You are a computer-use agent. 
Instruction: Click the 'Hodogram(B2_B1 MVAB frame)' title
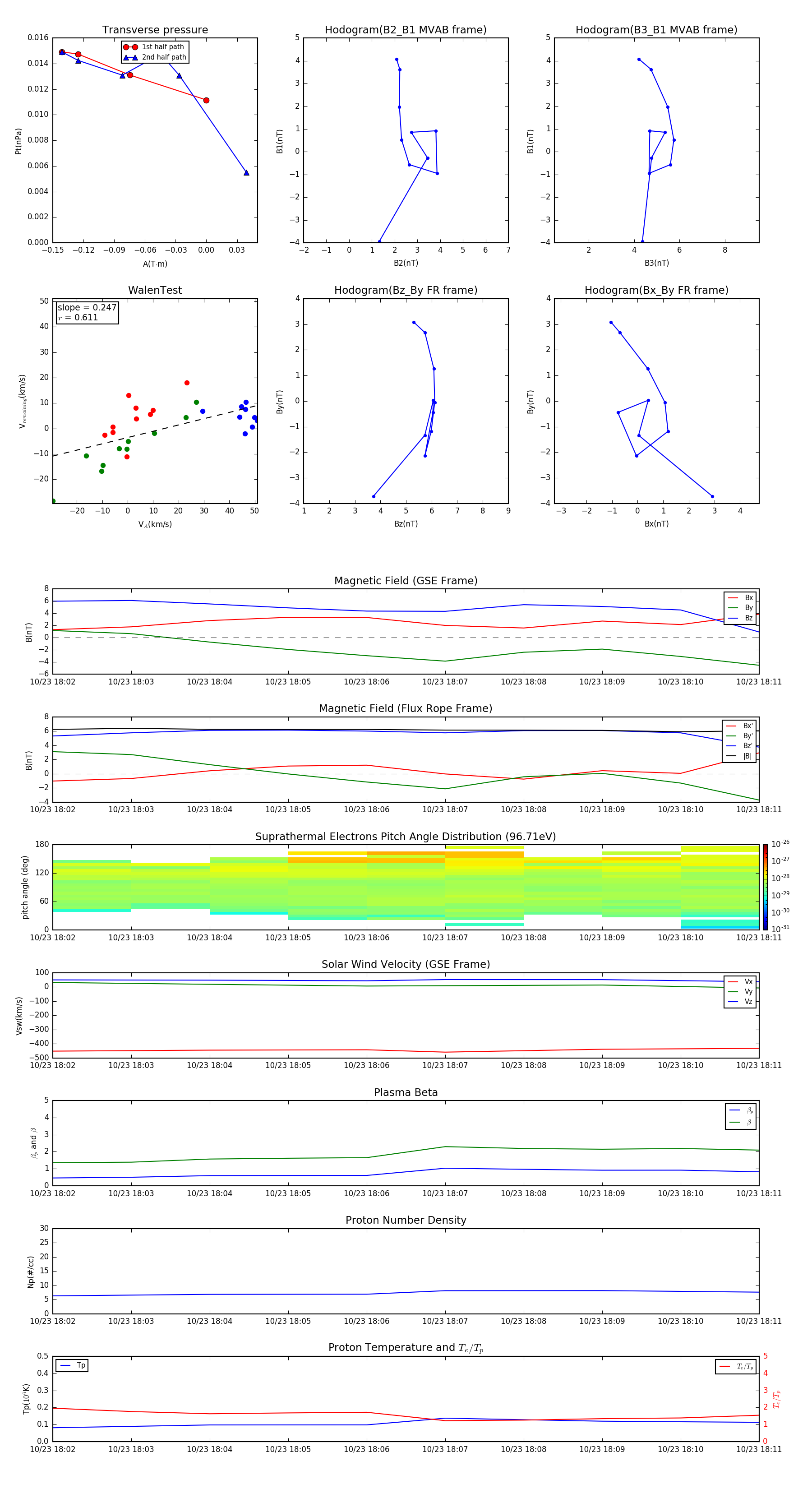tap(406, 30)
